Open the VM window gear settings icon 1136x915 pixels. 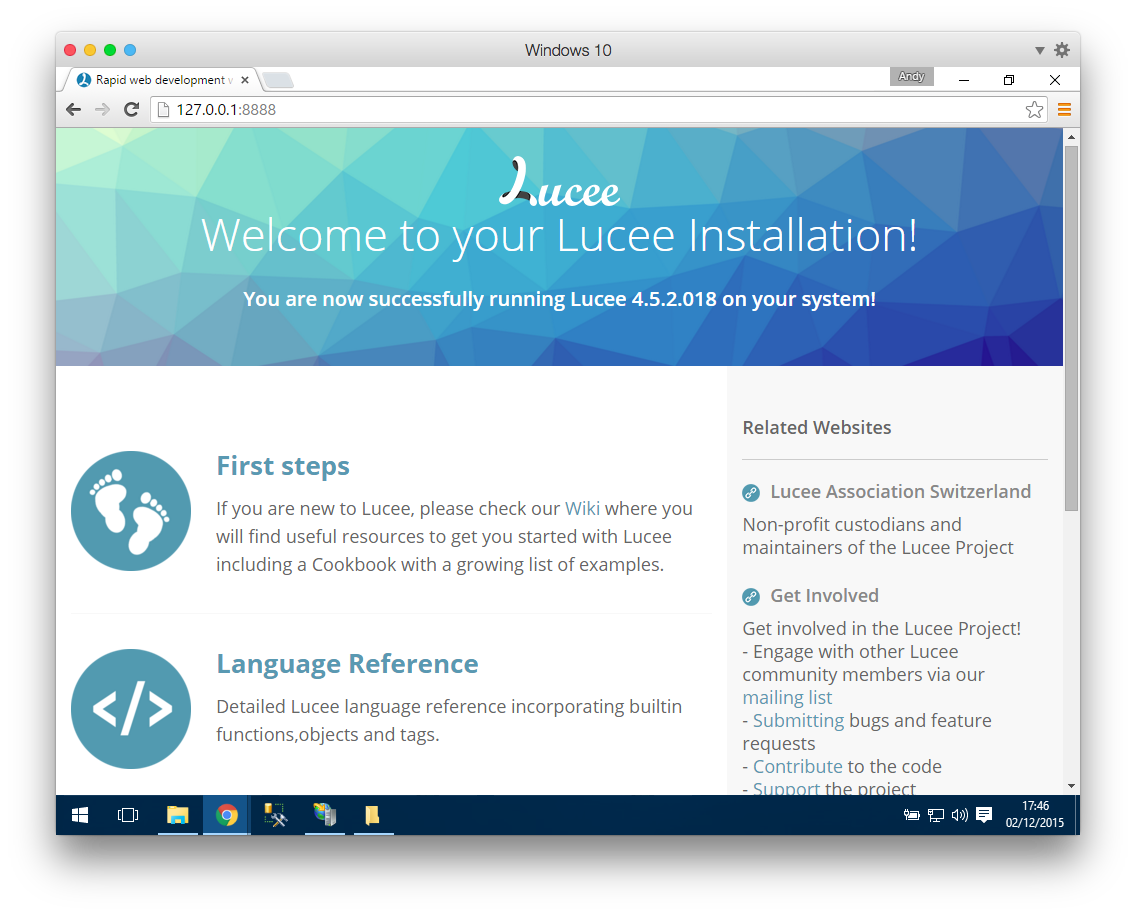click(1061, 50)
